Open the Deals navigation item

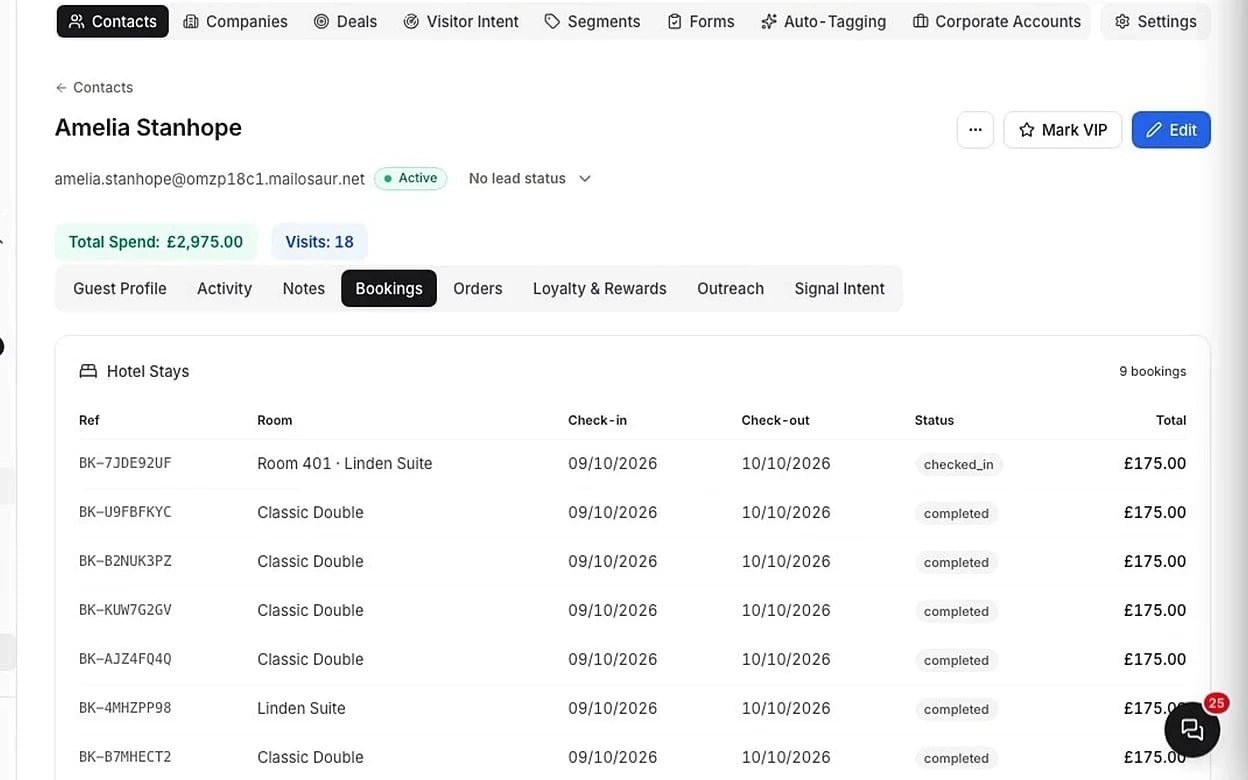coord(345,21)
